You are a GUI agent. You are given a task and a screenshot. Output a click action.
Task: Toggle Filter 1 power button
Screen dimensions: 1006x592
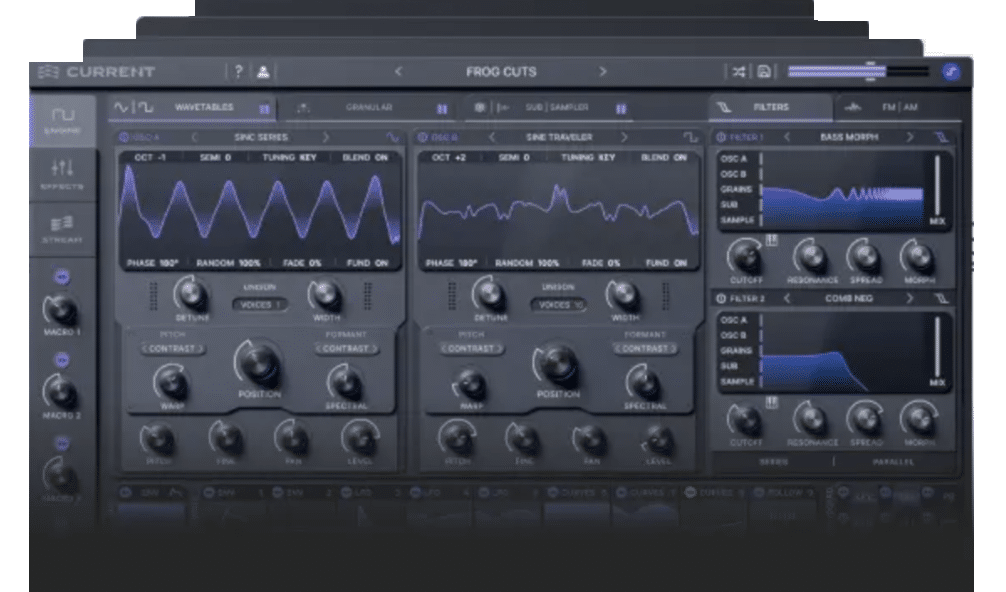click(721, 137)
